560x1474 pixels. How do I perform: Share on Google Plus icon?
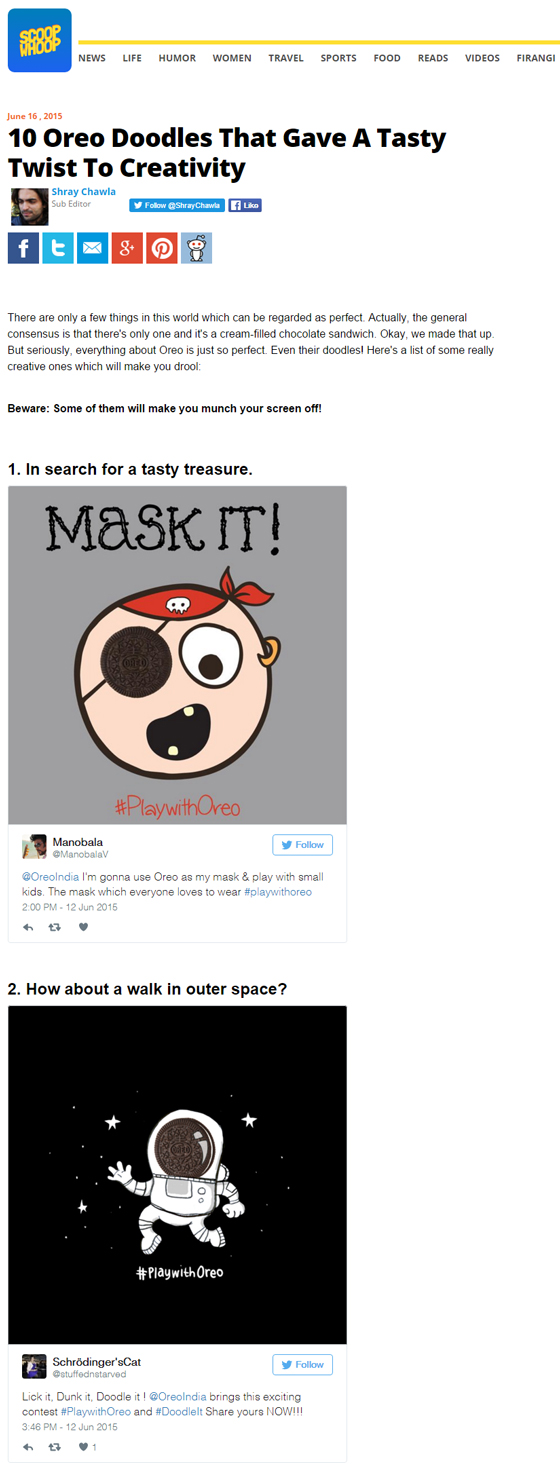127,248
